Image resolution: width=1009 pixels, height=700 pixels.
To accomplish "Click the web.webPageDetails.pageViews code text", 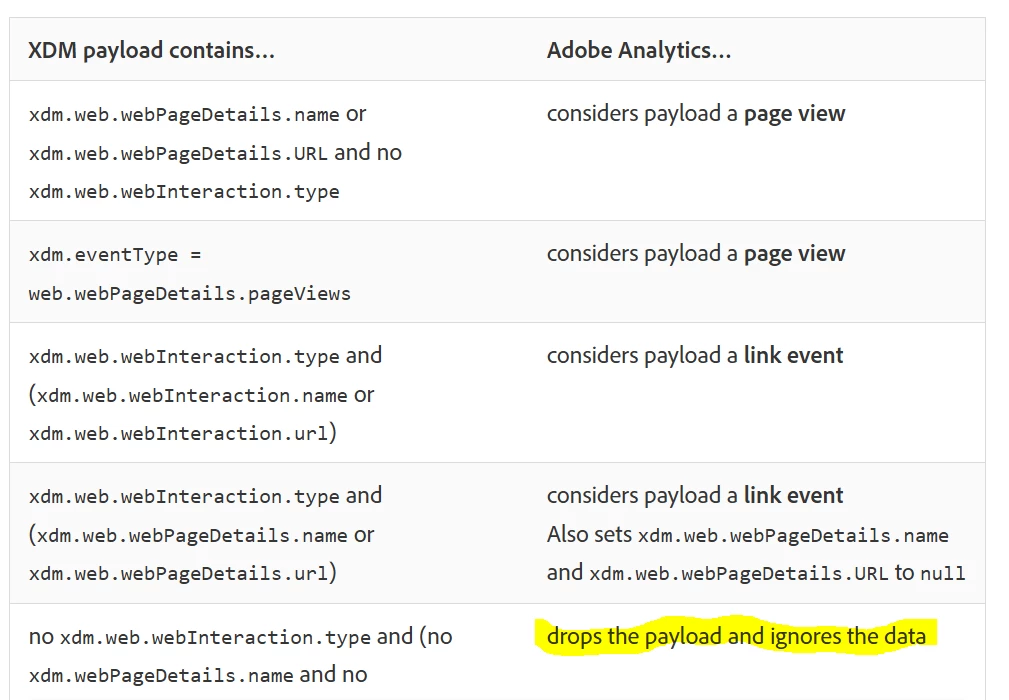I will [x=190, y=294].
